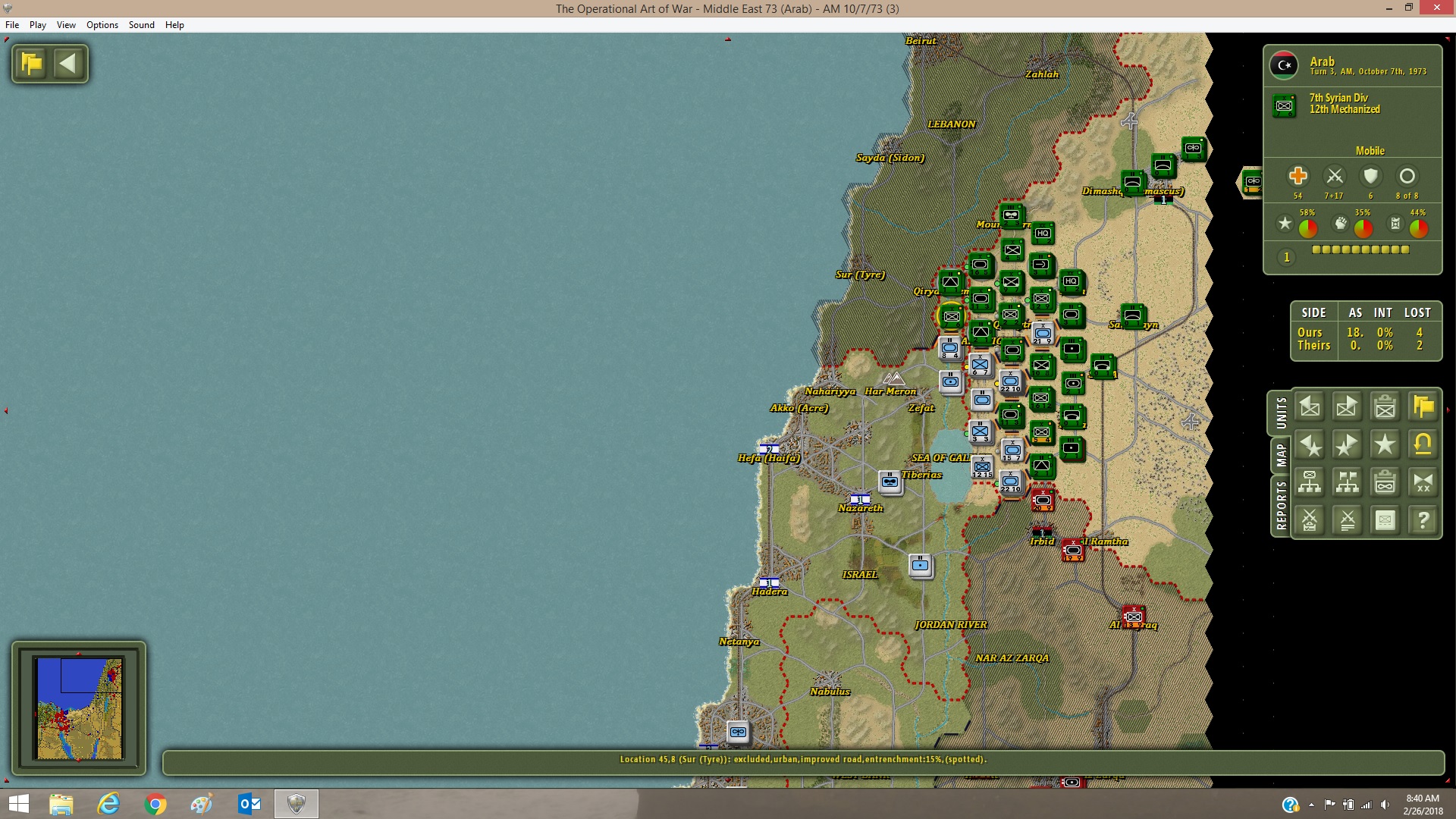Open the unit report clipboard icon
The image size is (1456, 819).
coord(1385,407)
